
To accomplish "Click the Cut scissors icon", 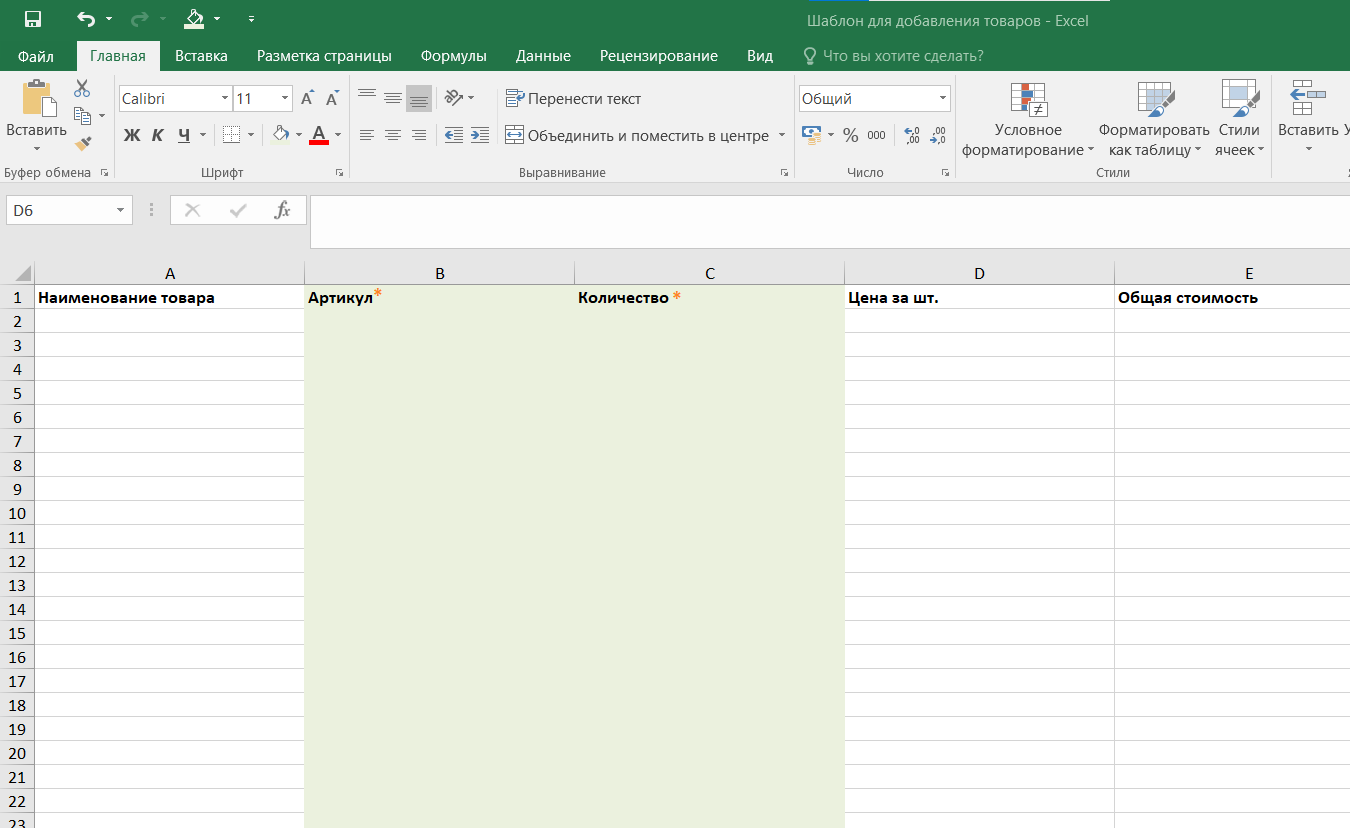I will coord(82,89).
